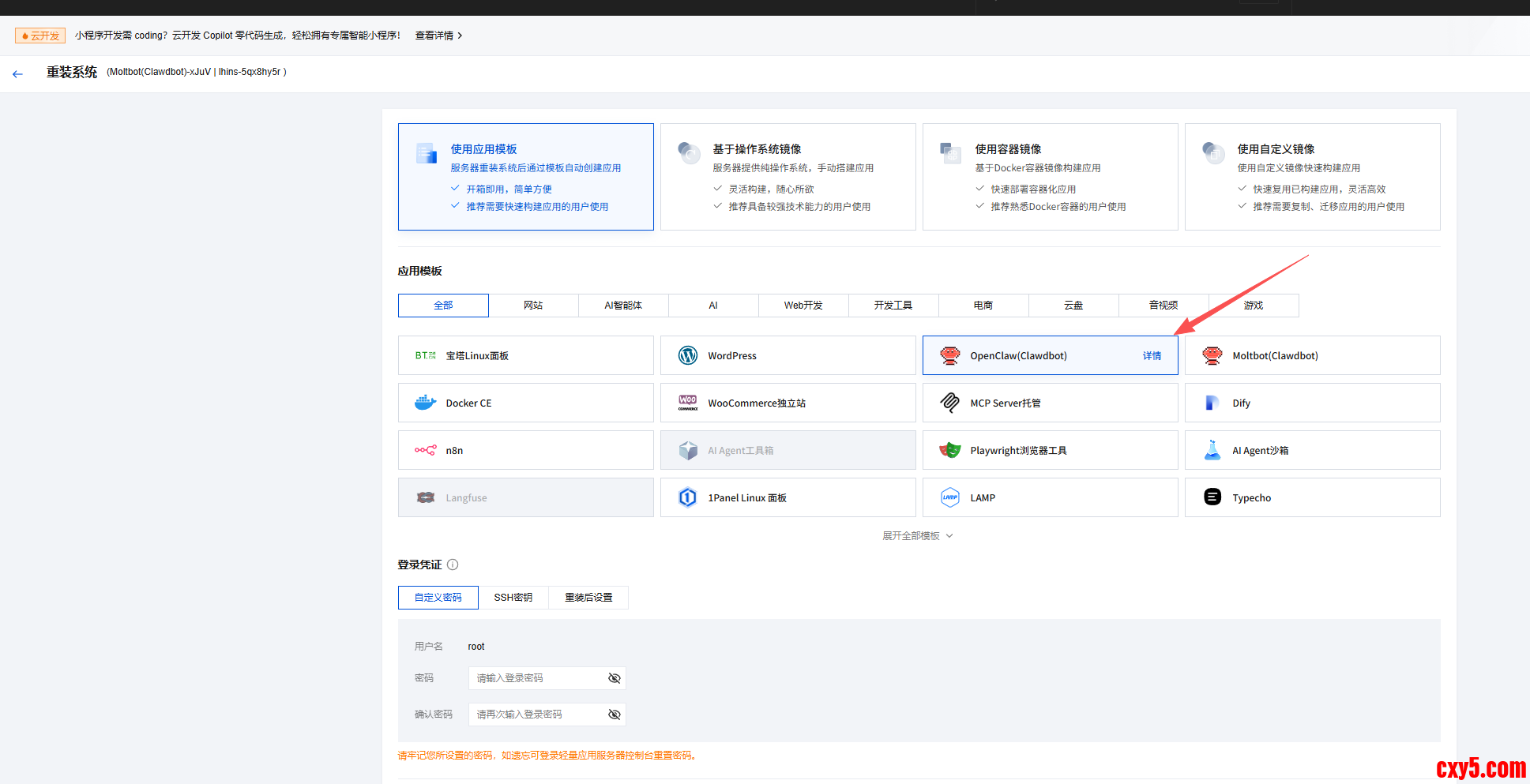This screenshot has height=784, width=1530.
Task: Click the Playwright browser tool icon
Action: pyautogui.click(x=949, y=450)
